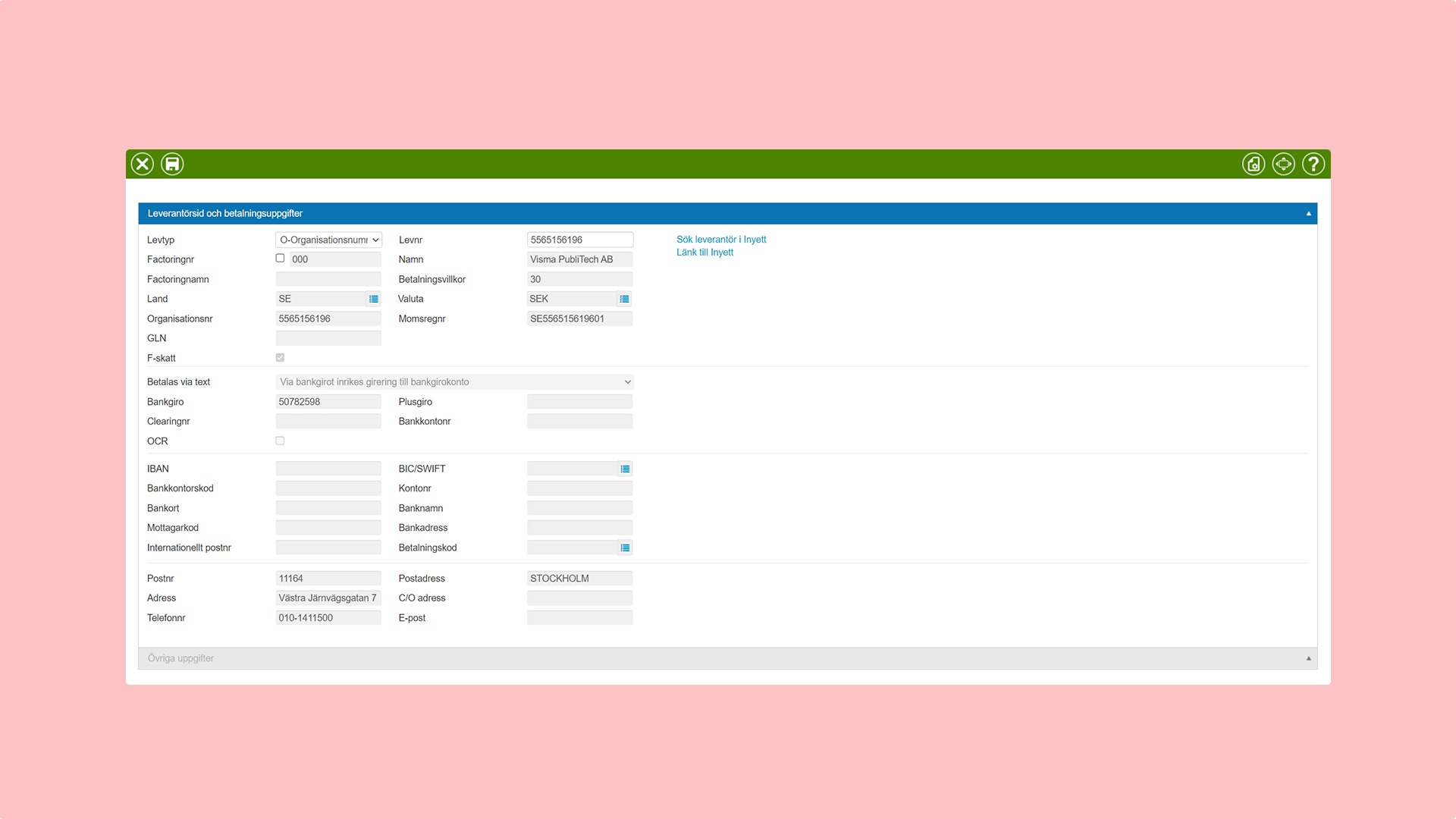Click the empty Plusgiro field

pos(580,402)
